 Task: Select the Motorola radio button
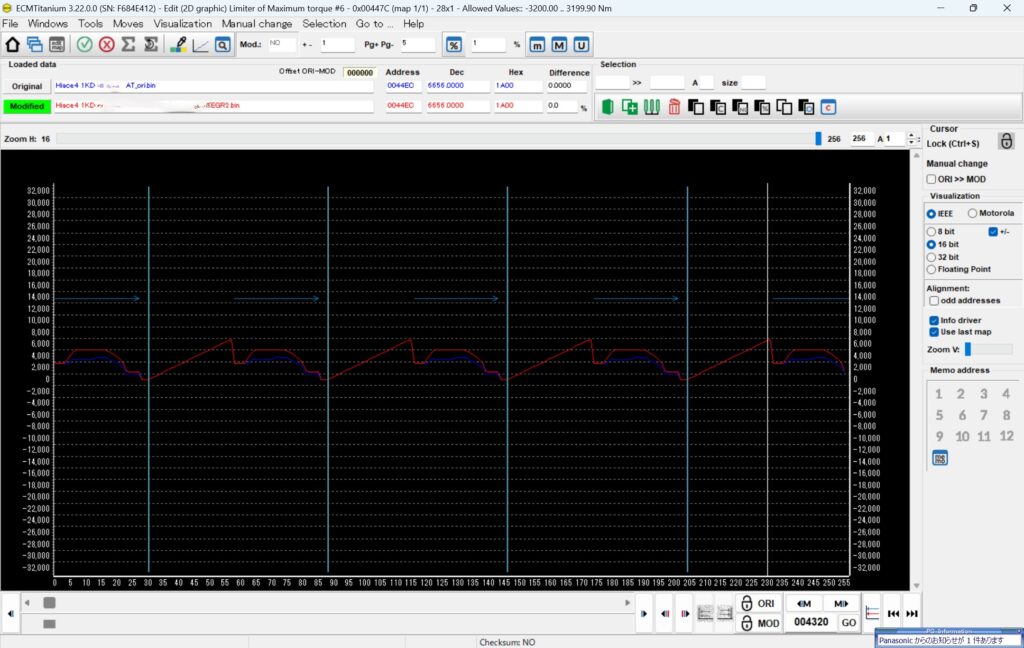pos(972,213)
